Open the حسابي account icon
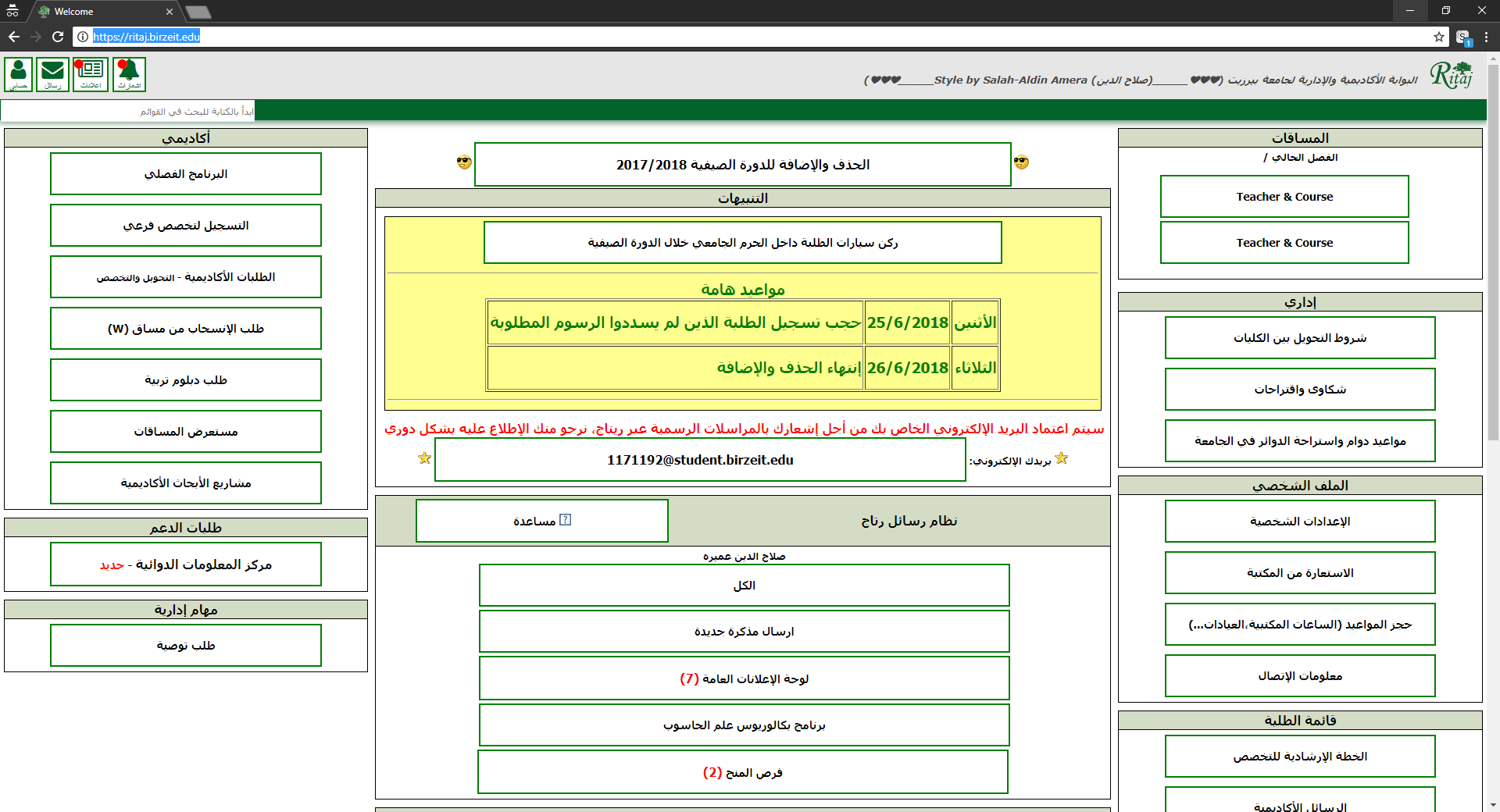This screenshot has height=812, width=1500. click(x=19, y=74)
